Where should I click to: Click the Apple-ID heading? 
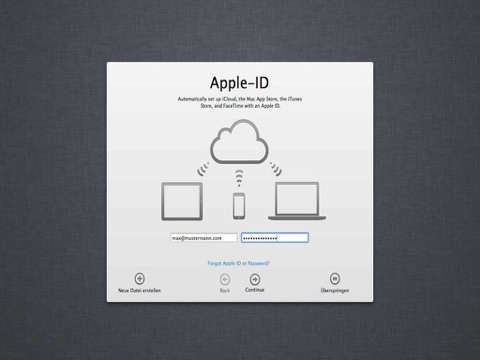239,83
